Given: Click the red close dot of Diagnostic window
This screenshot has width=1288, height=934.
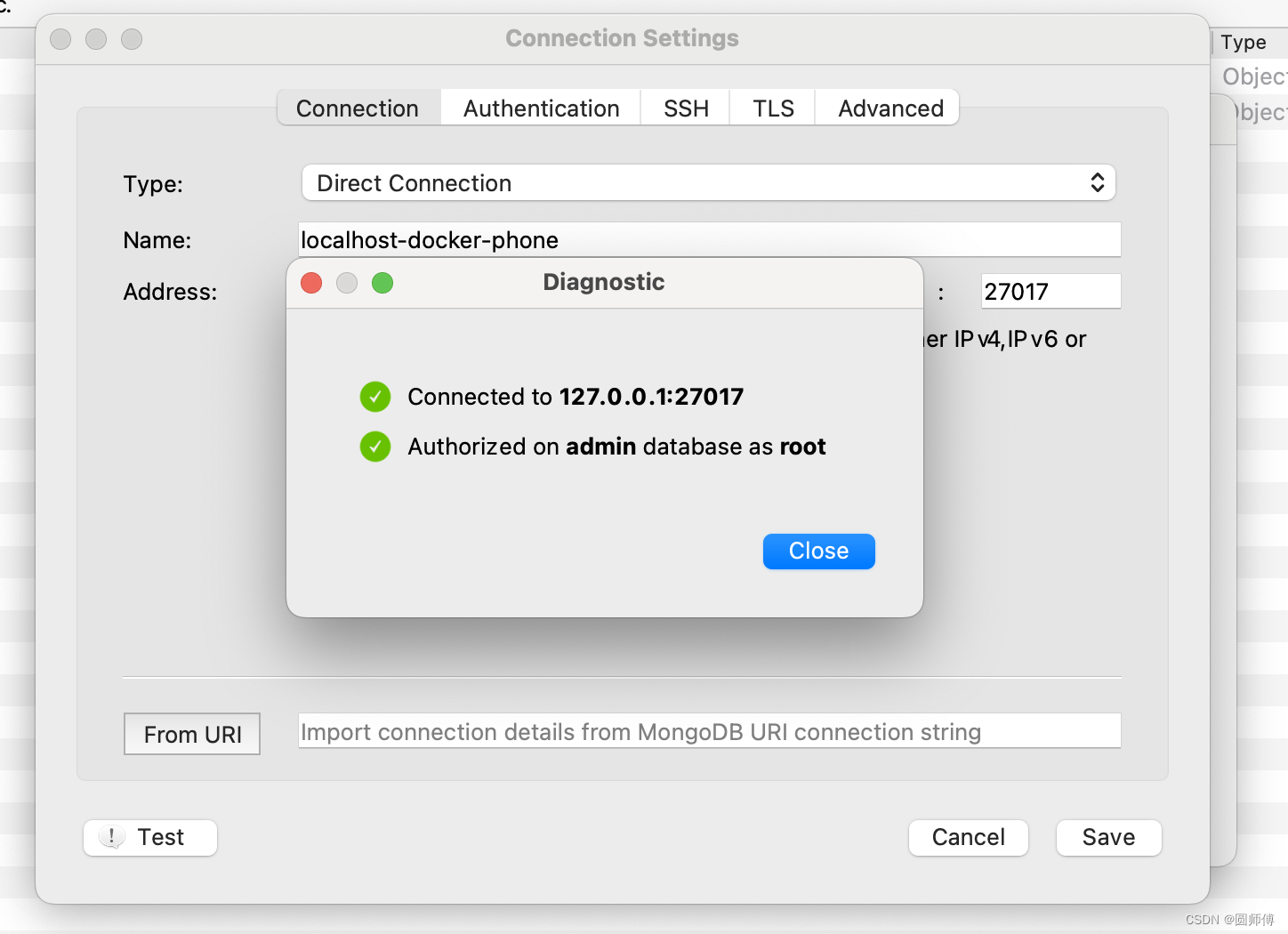Looking at the screenshot, I should [311, 283].
